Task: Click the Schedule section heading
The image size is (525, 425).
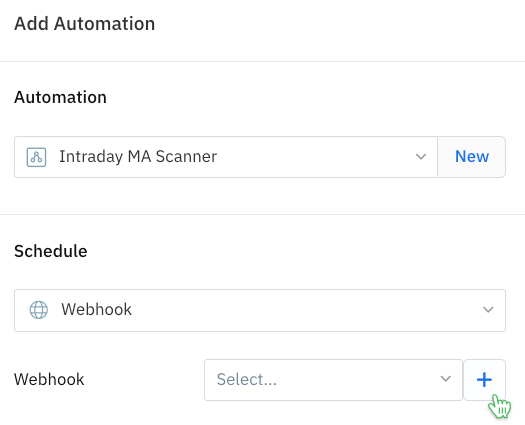Action: [x=51, y=251]
